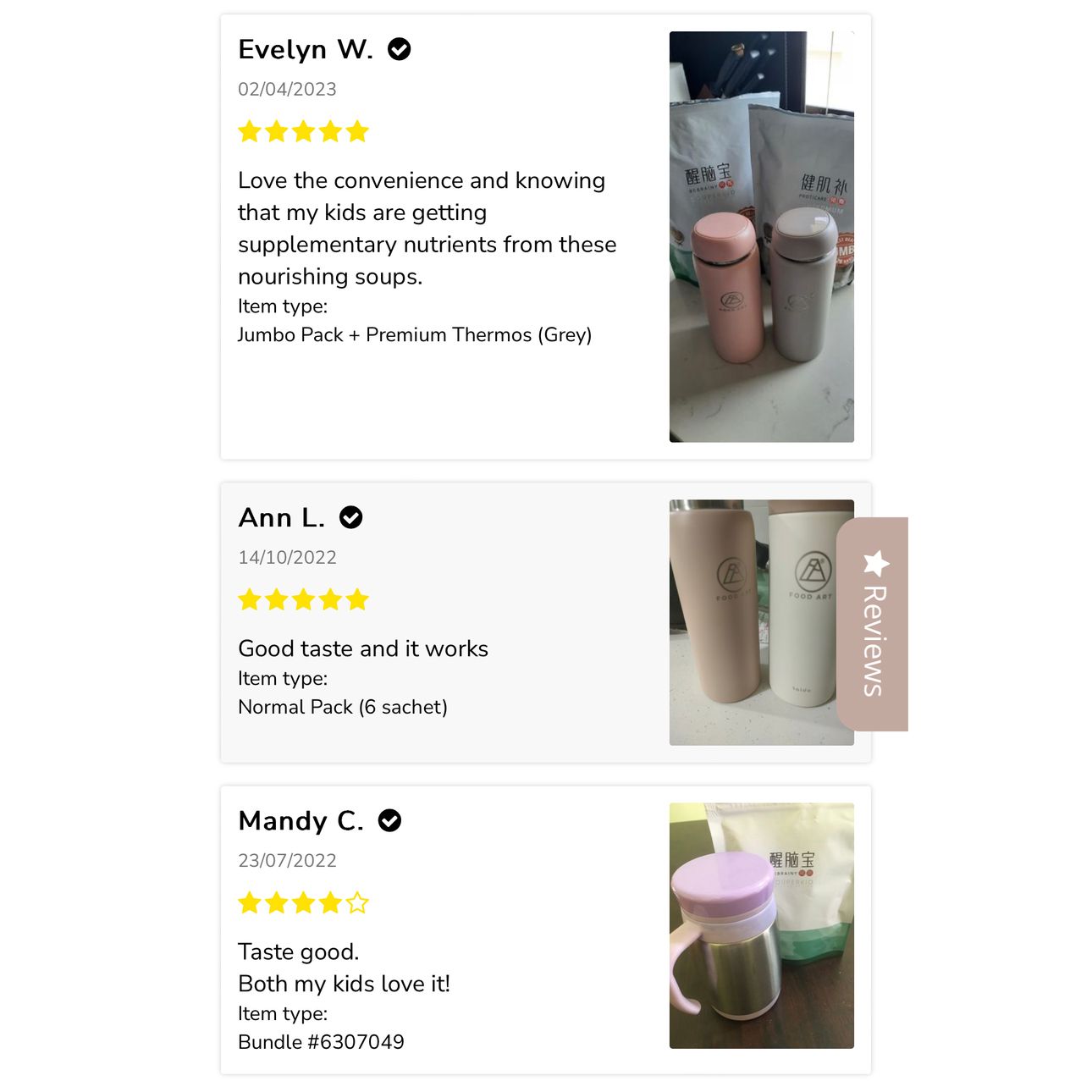Click first star of Mandy C.'s rating

click(250, 902)
